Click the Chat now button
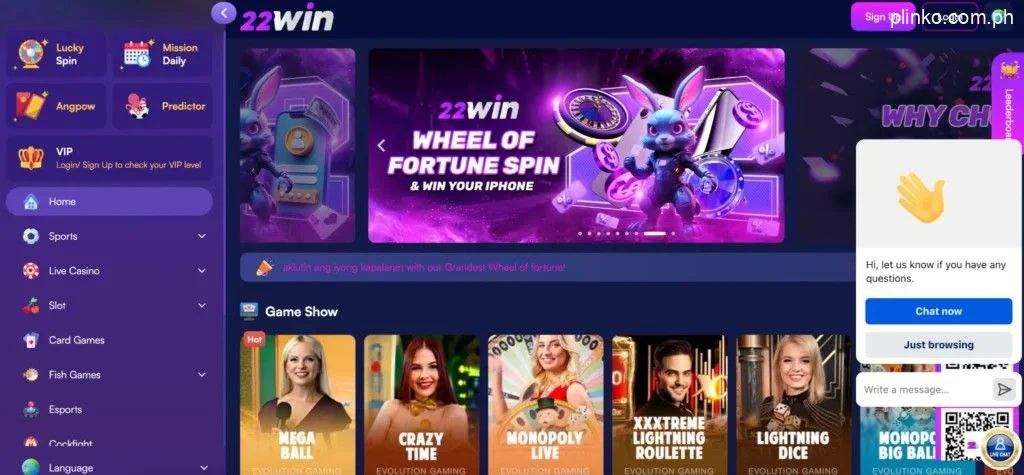The width and height of the screenshot is (1024, 475). tap(938, 311)
